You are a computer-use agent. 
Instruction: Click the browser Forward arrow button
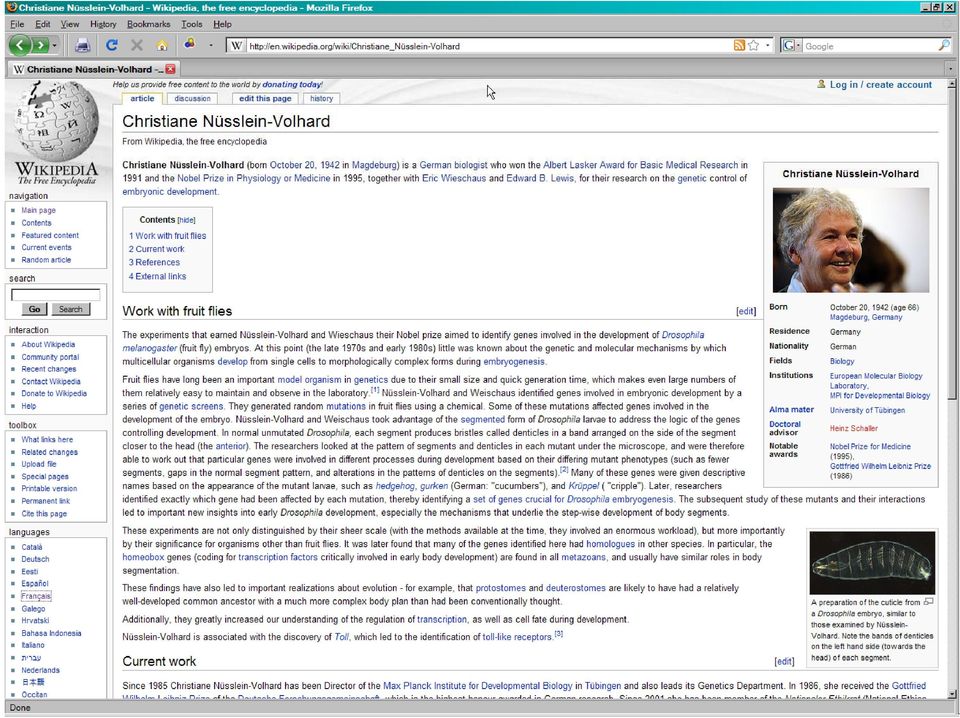click(x=40, y=45)
